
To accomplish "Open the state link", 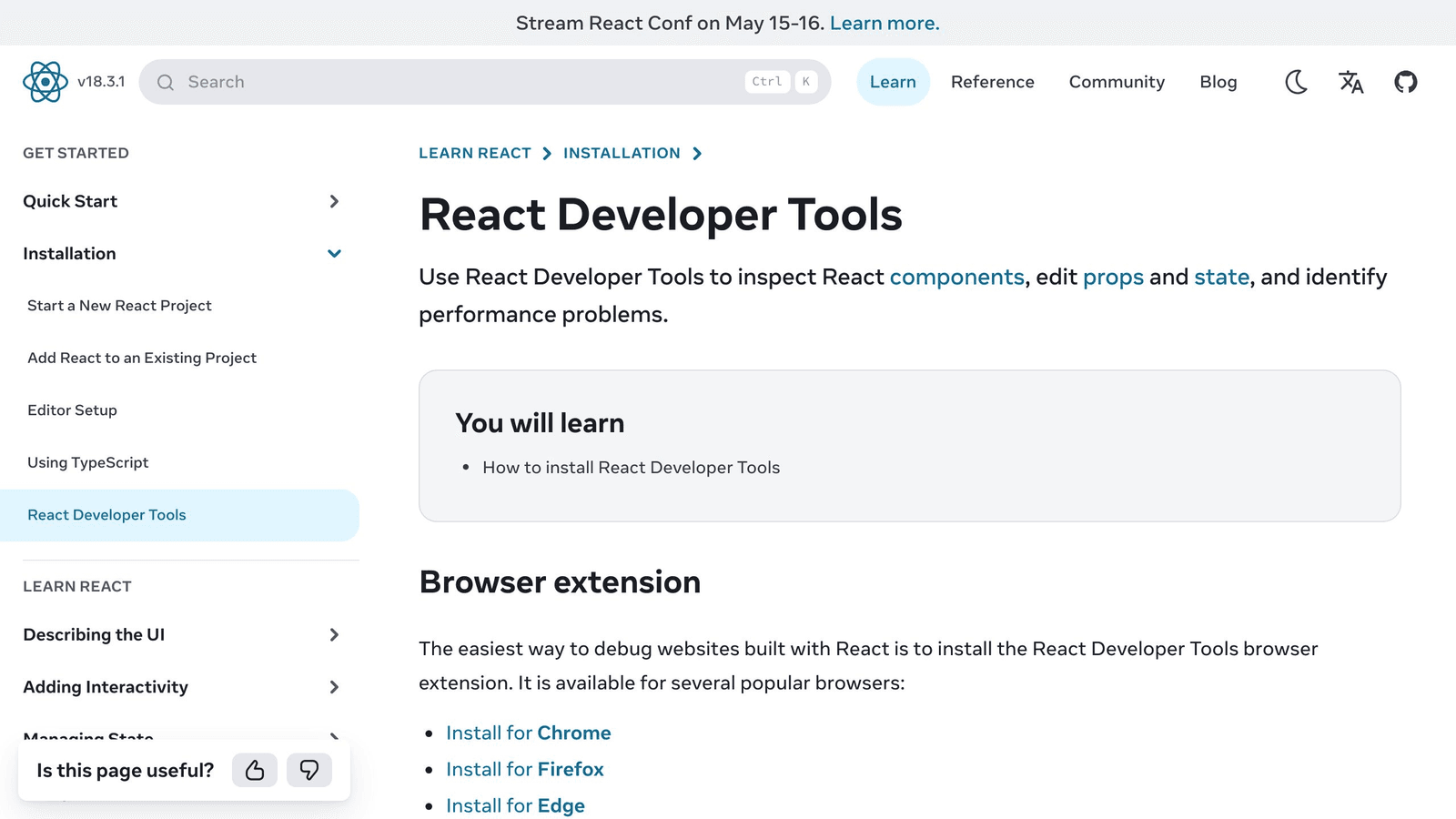I will pos(1222,277).
